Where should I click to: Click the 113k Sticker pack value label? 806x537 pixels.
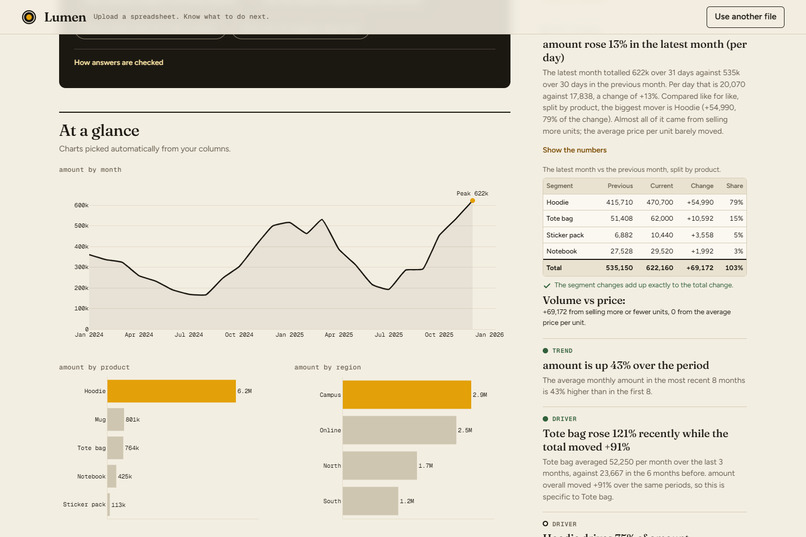pos(118,505)
